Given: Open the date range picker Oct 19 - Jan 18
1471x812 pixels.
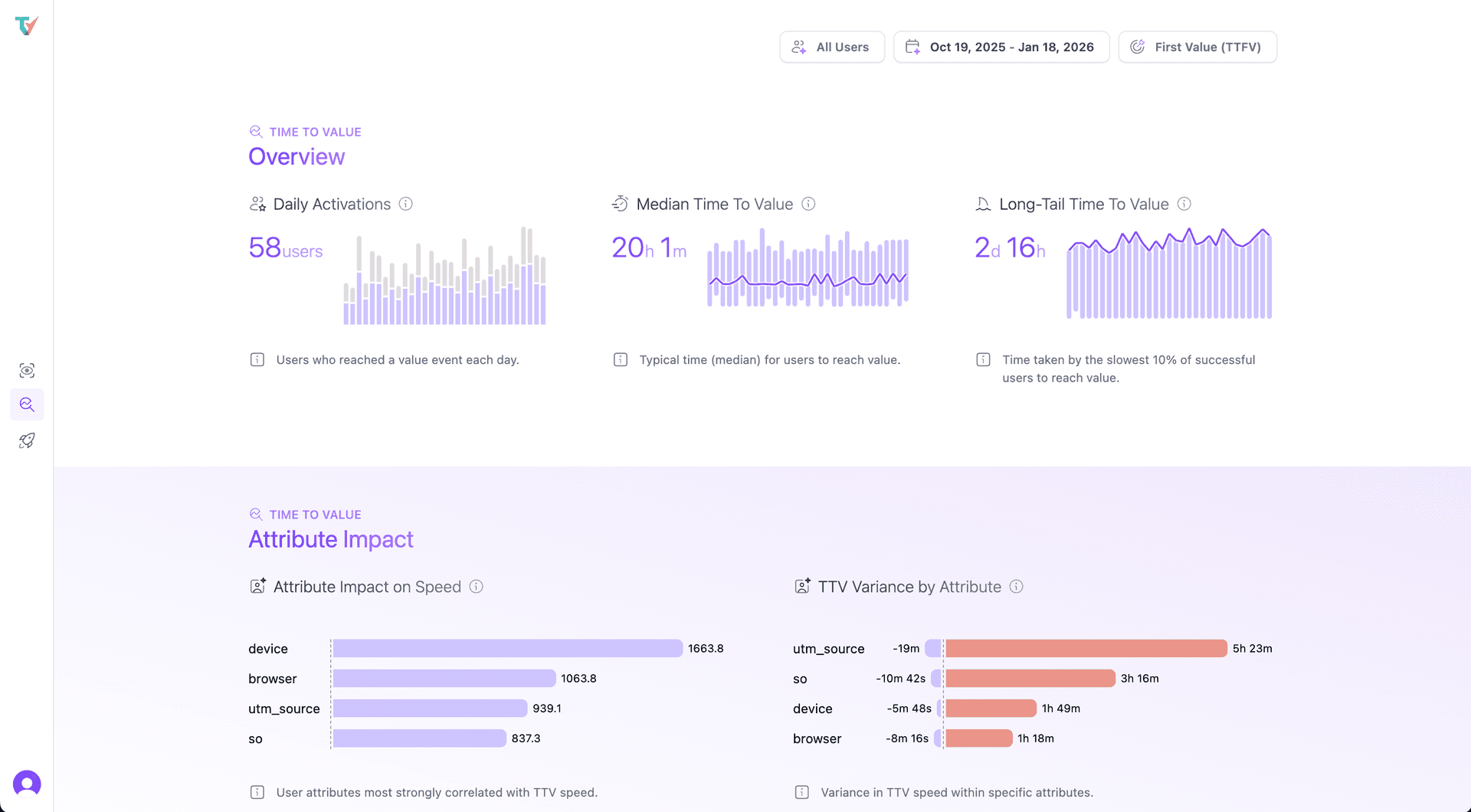Looking at the screenshot, I should [x=1001, y=47].
